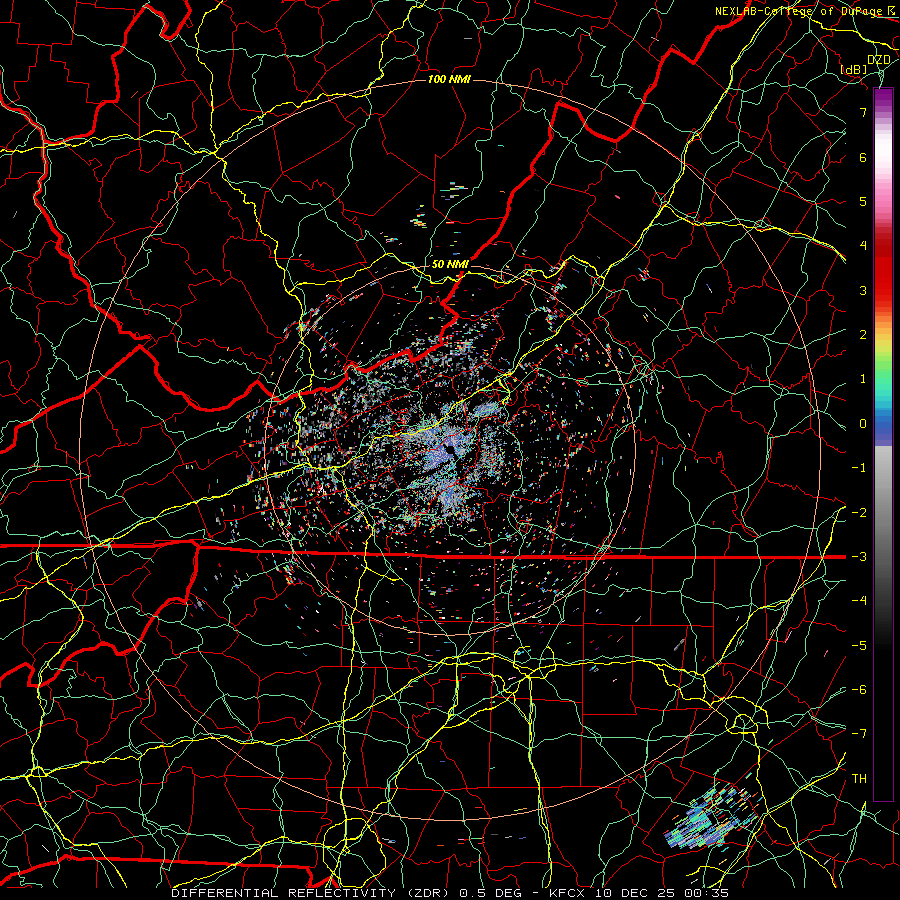
Task: Click the -6 dB tick label on the scale
Action: click(859, 689)
